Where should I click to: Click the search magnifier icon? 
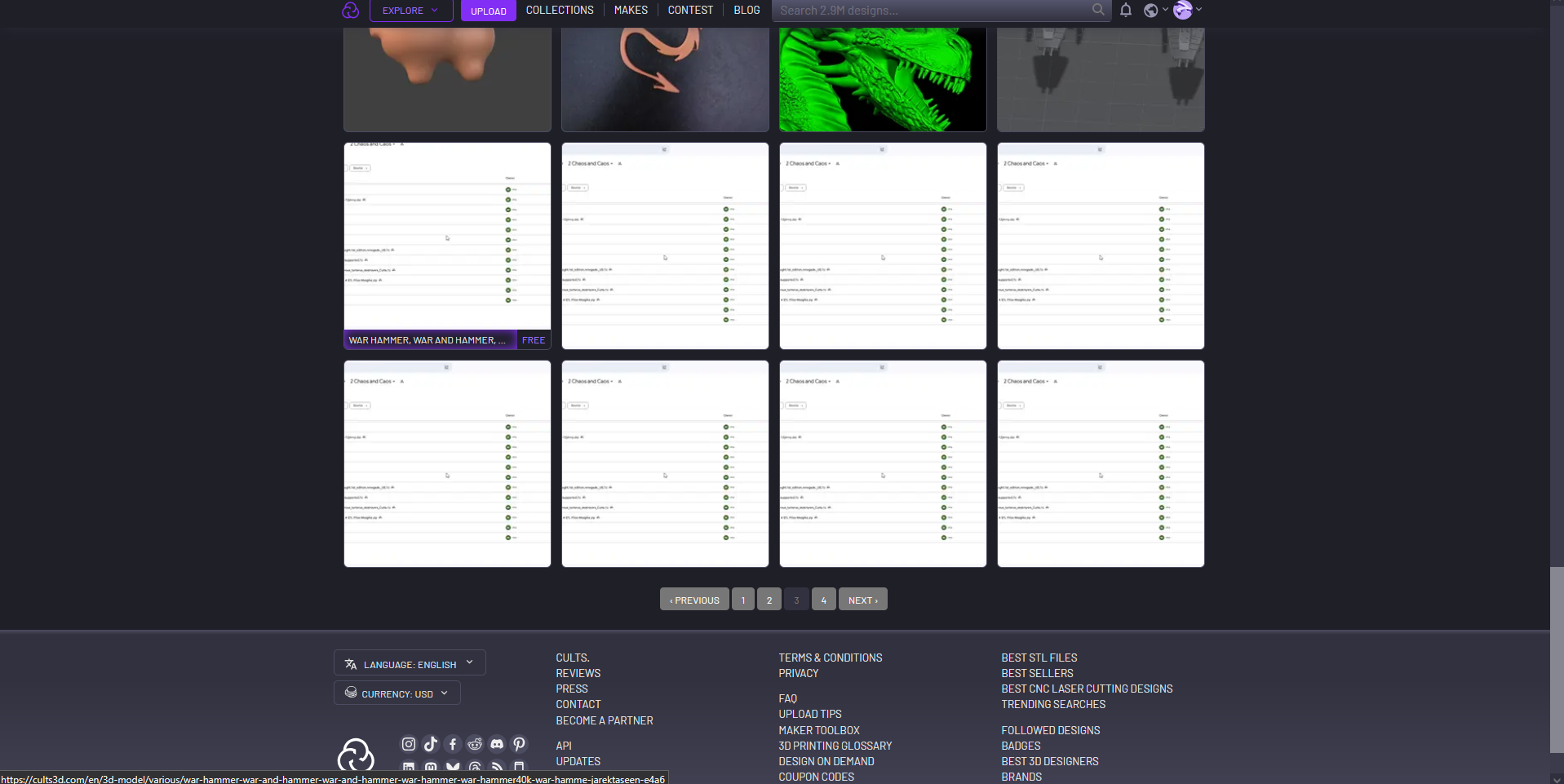coord(1098,10)
